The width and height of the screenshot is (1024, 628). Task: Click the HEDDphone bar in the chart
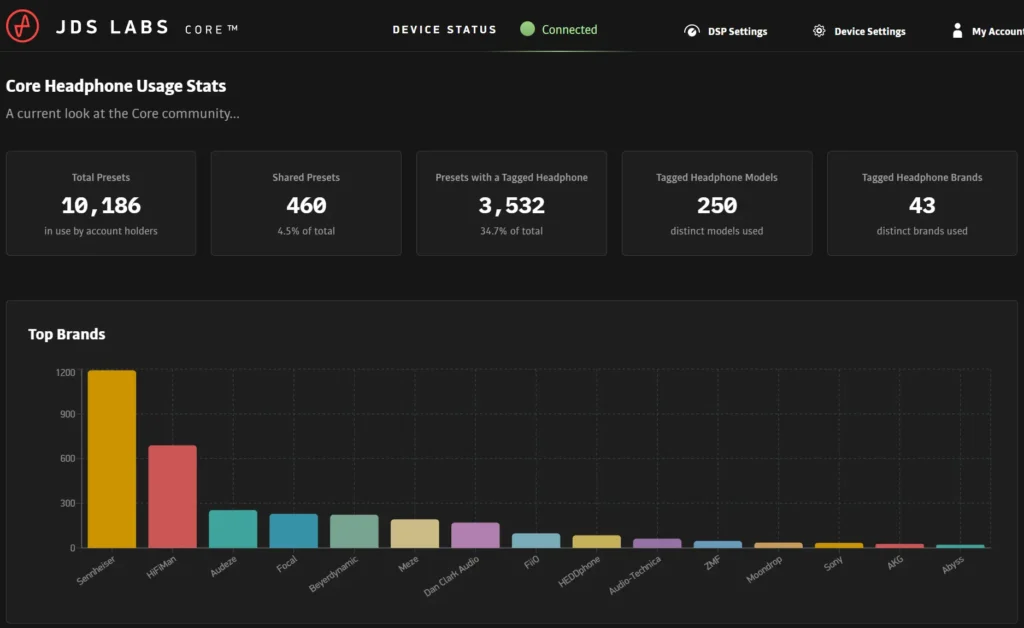597,542
